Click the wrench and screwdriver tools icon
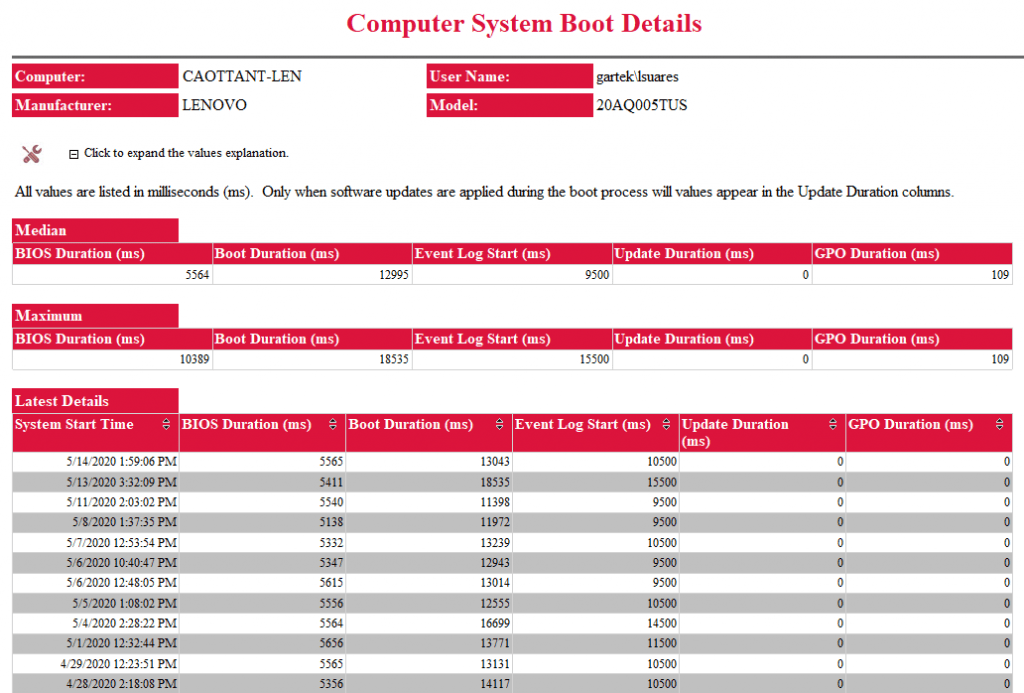1024x693 pixels. [x=31, y=153]
